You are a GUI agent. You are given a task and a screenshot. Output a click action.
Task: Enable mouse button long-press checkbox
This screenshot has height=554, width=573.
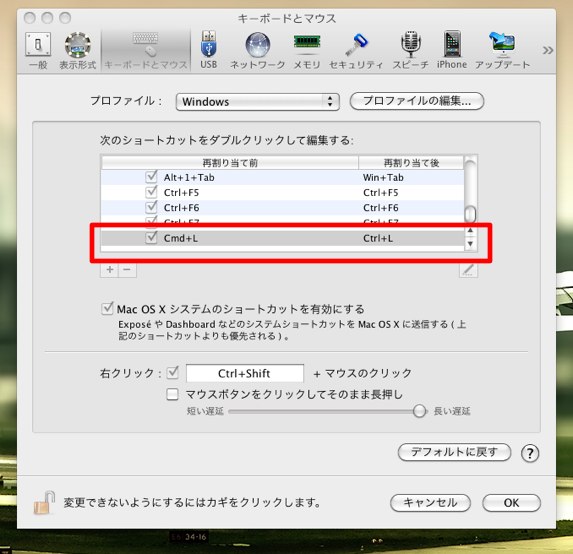pyautogui.click(x=172, y=394)
